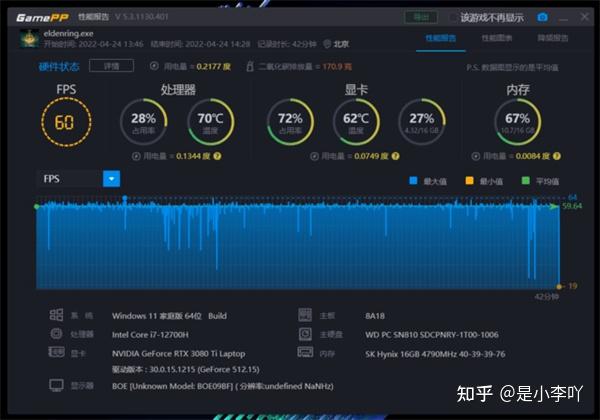
Task: Click the memory icon beside SK Hynix 16GB
Action: pos(305,352)
